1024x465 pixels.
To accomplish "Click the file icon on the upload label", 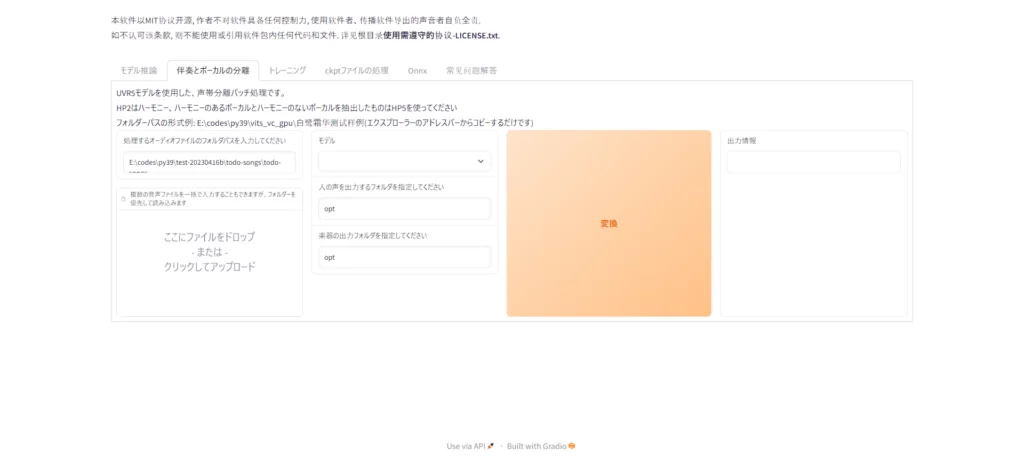I will tap(123, 199).
